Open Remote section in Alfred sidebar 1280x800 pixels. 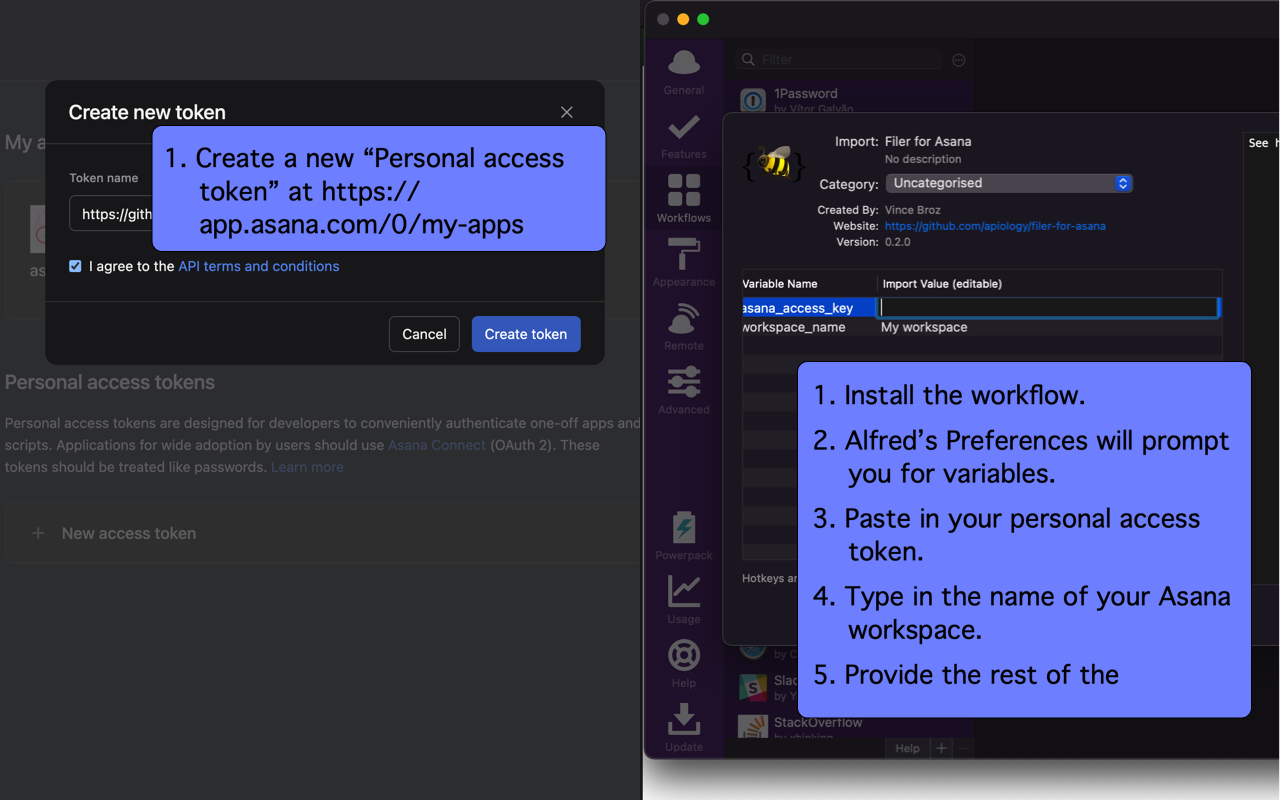[x=684, y=327]
